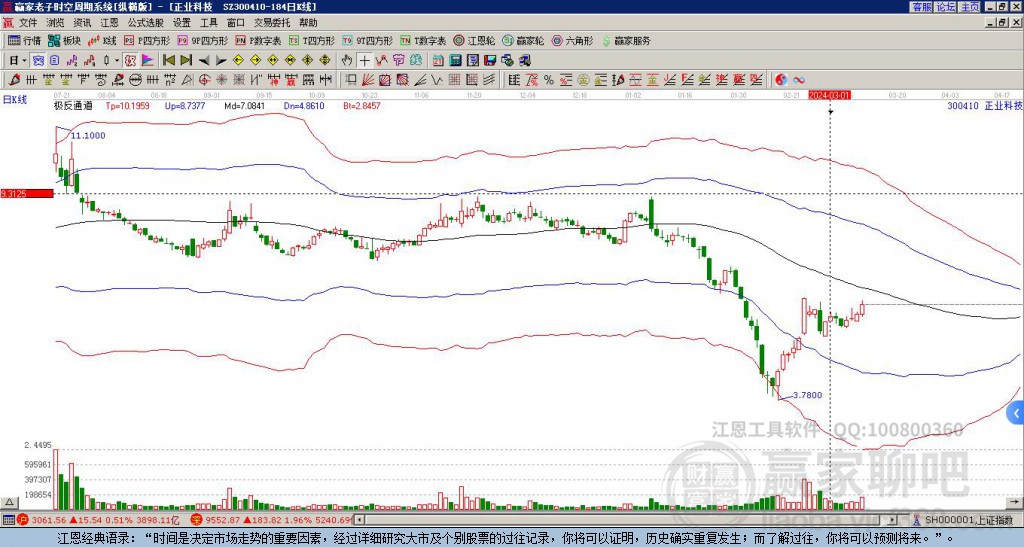Switch to the K线 chart view
Image resolution: width=1024 pixels, height=548 pixels.
point(102,40)
